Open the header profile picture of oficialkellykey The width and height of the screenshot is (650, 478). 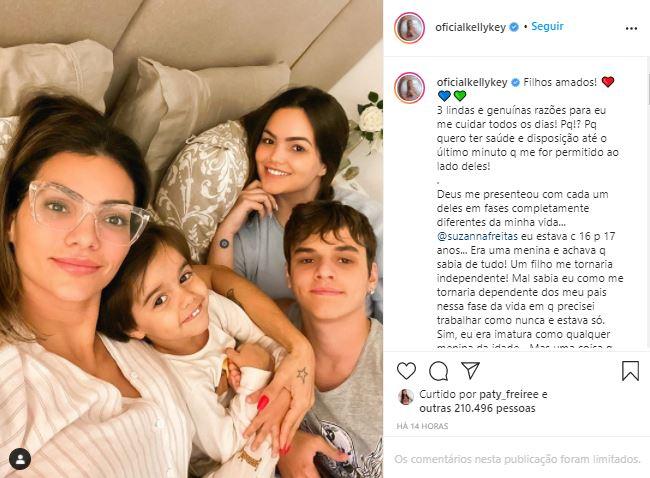[410, 28]
